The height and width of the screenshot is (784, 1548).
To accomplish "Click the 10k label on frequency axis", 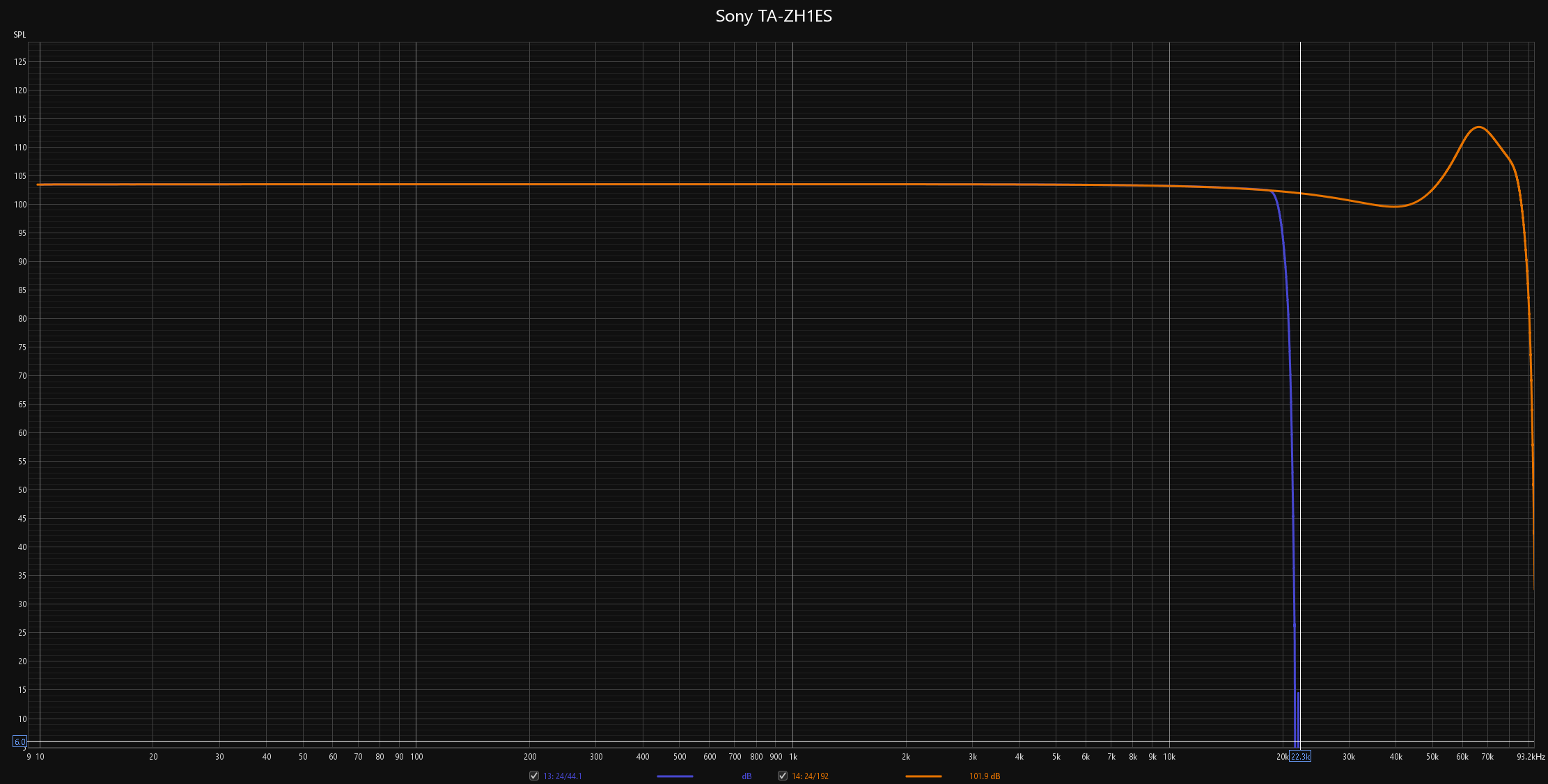I will (1169, 757).
